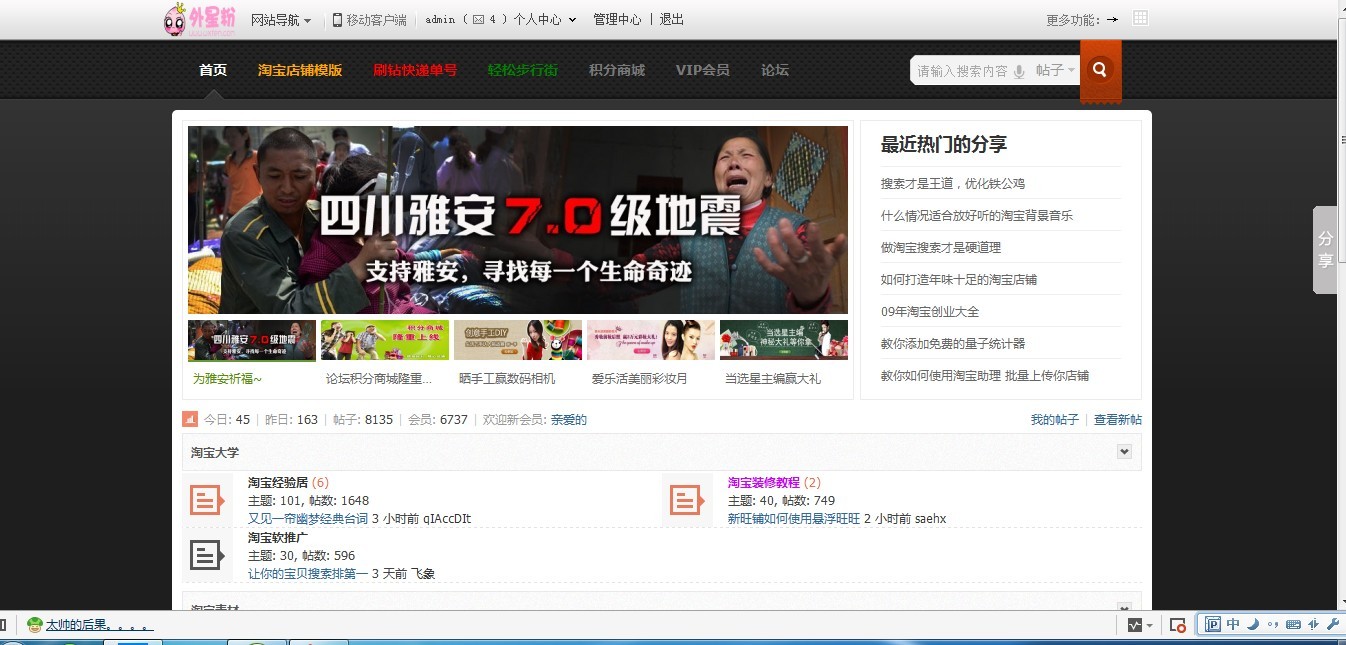Open the VIP会员 nav tab
The width and height of the screenshot is (1346, 645).
[703, 70]
